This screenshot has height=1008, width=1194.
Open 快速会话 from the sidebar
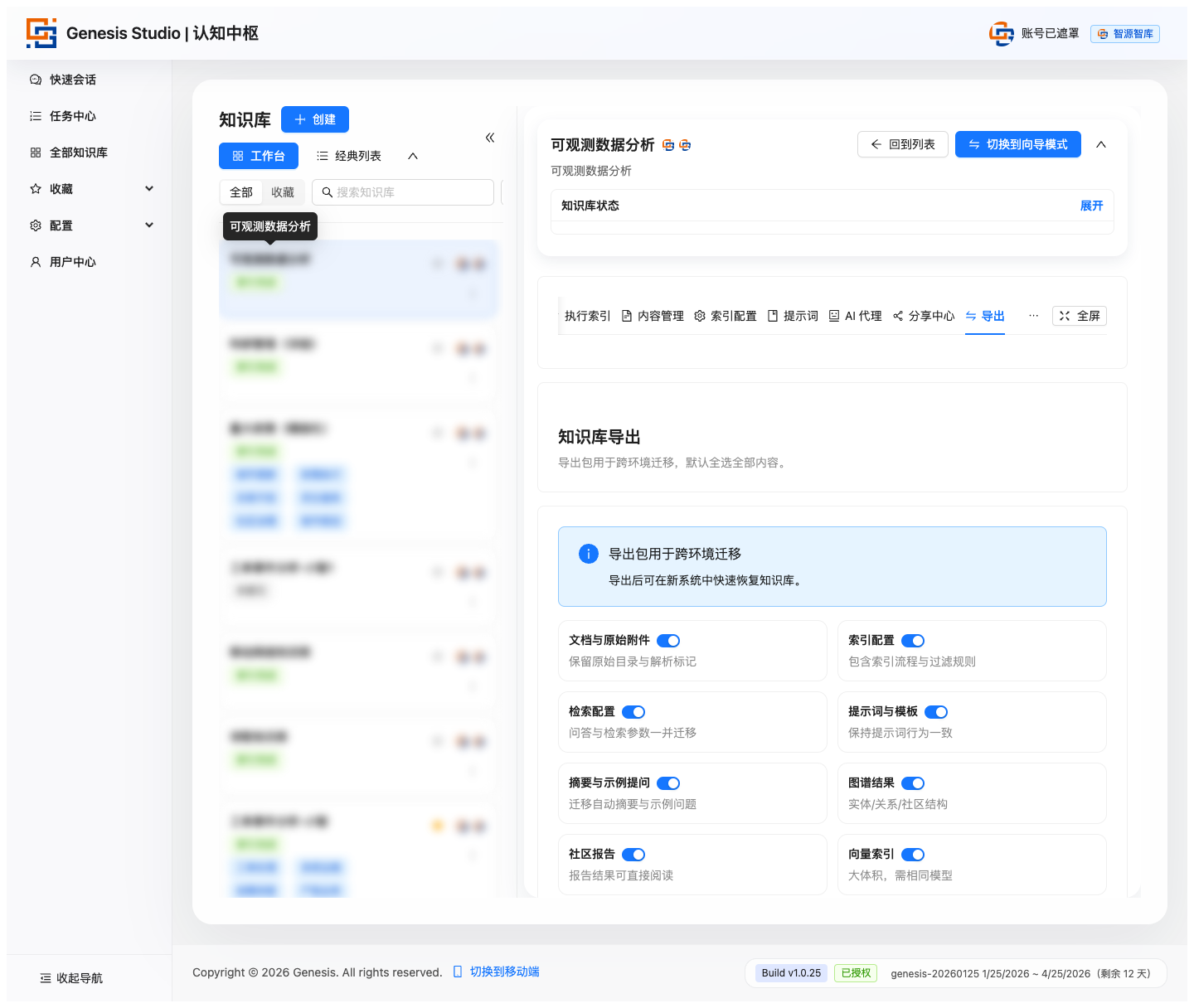72,80
